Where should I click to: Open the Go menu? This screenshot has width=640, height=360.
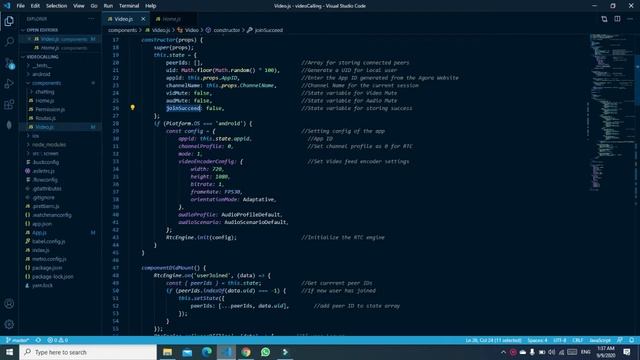(x=94, y=6)
